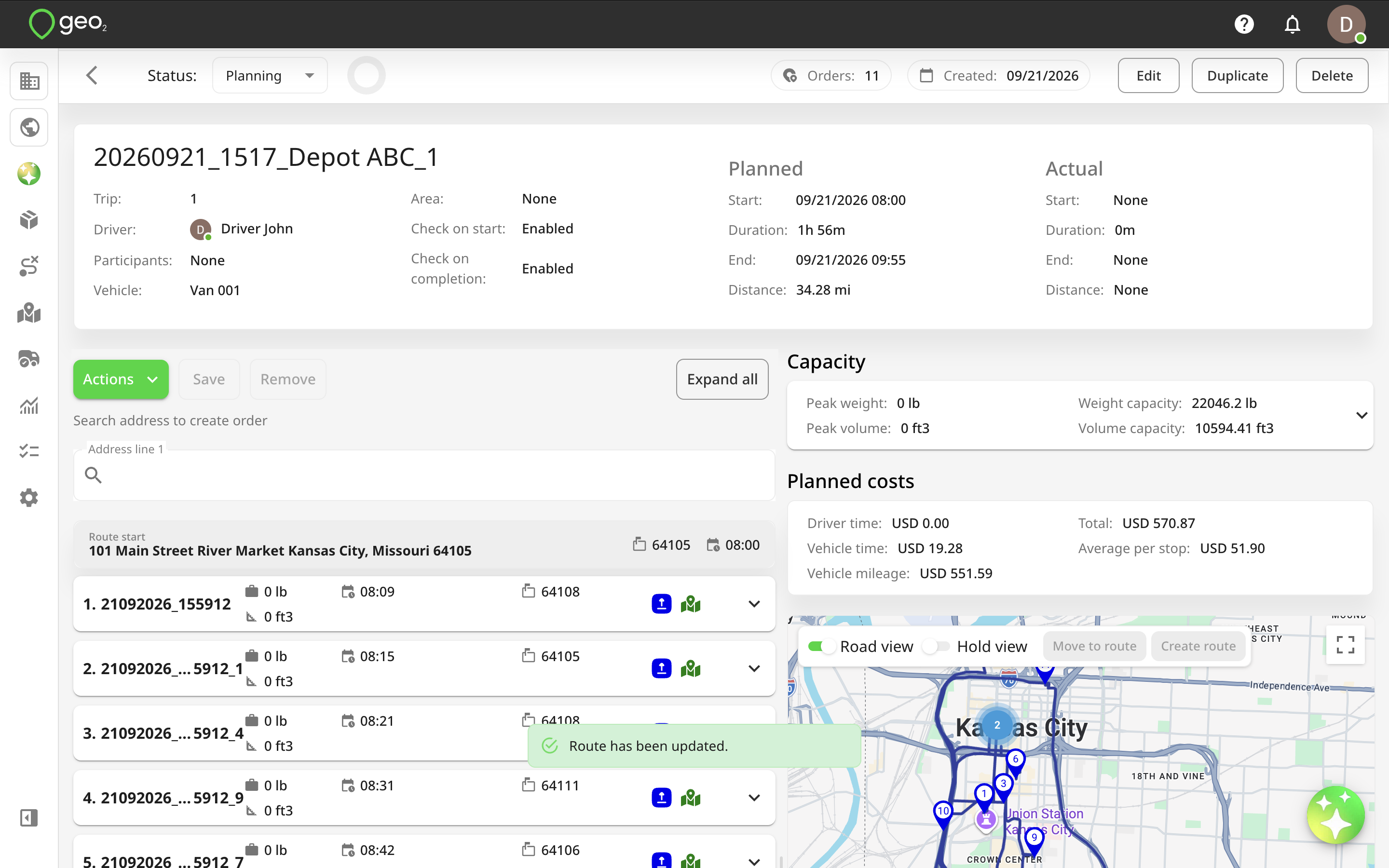The height and width of the screenshot is (868, 1389).
Task: Open the notifications bell
Action: click(x=1293, y=24)
